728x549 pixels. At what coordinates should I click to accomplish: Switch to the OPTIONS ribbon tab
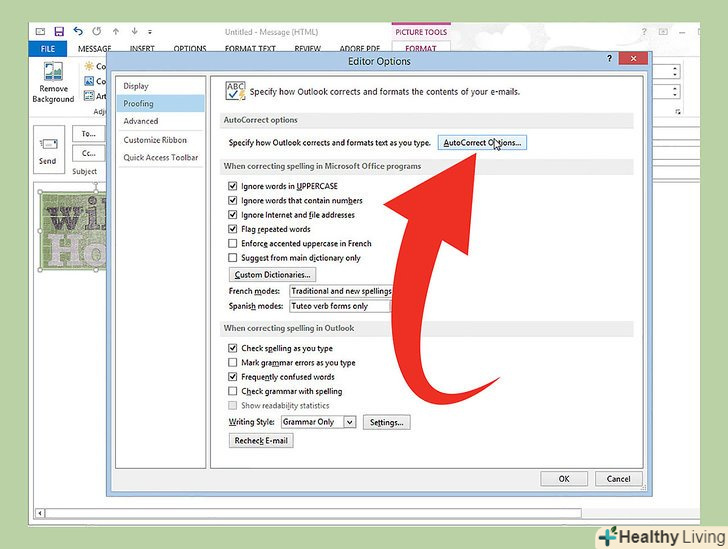tap(189, 48)
